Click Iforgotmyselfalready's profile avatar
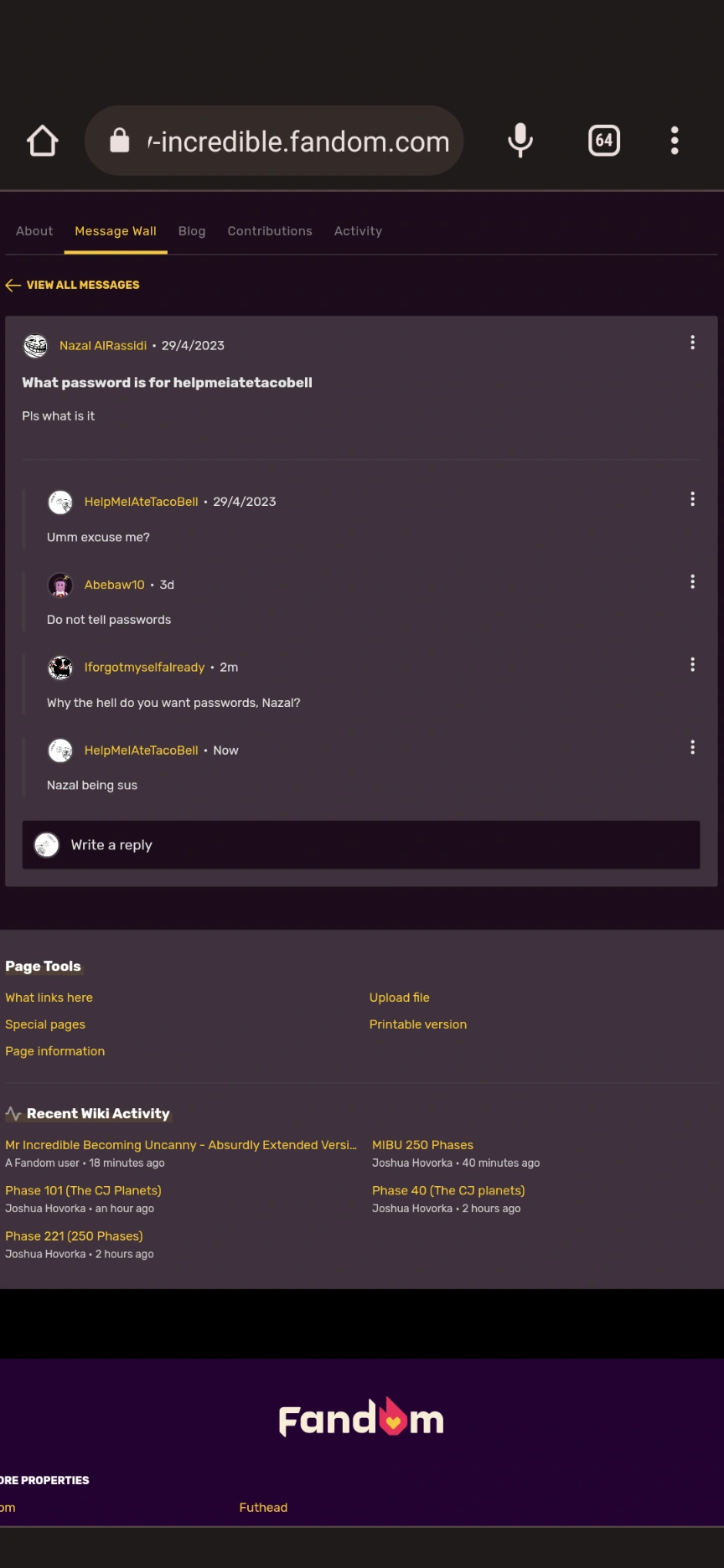Viewport: 724px width, 1568px height. [60, 668]
